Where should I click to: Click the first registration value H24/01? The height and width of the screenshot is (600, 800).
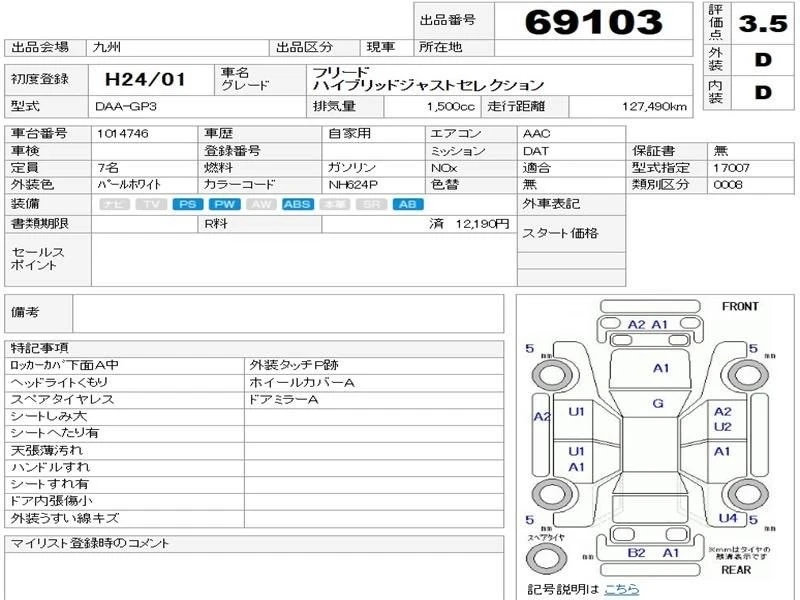click(145, 80)
